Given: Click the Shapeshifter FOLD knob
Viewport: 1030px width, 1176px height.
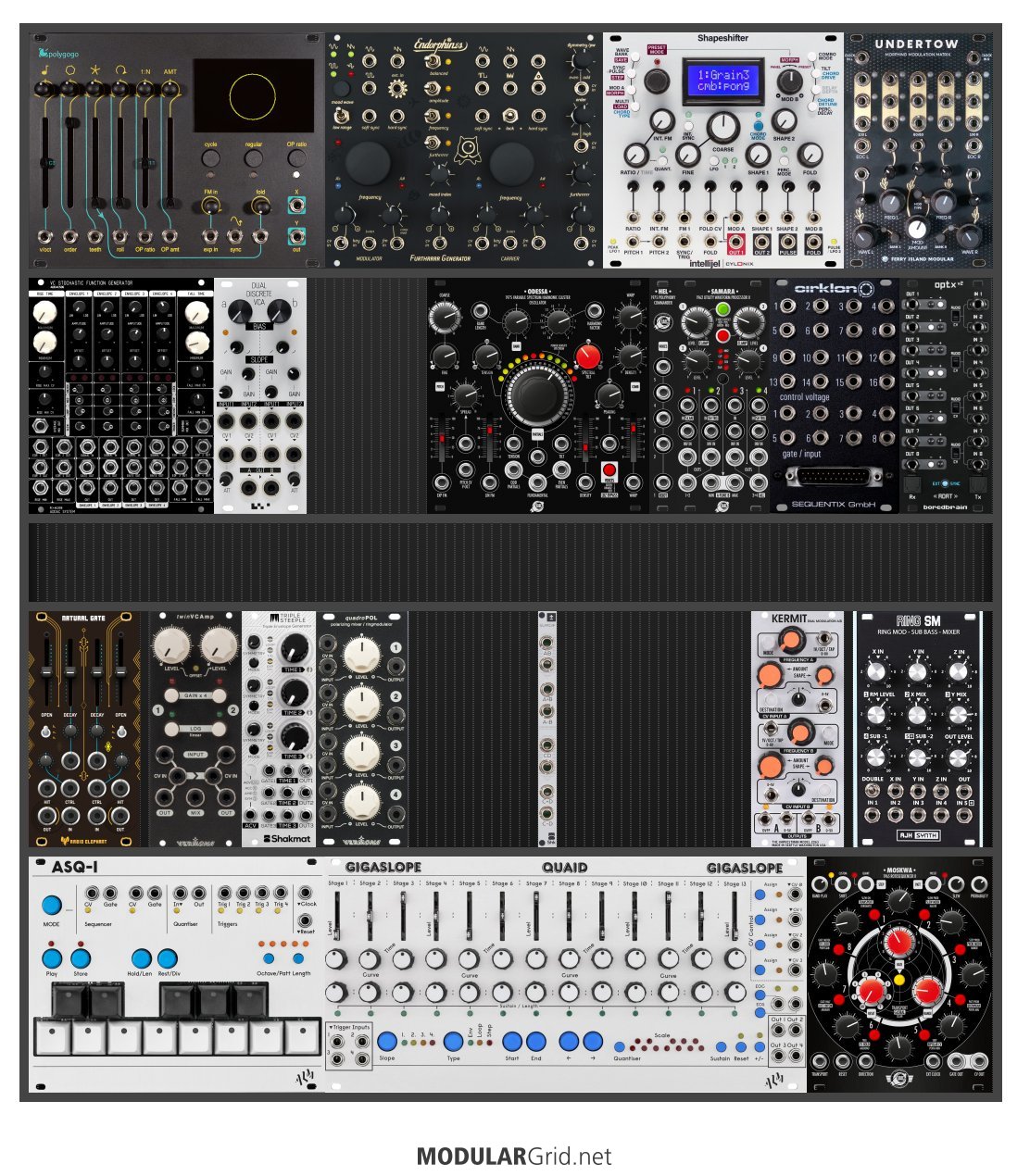Looking at the screenshot, I should pyautogui.click(x=810, y=155).
